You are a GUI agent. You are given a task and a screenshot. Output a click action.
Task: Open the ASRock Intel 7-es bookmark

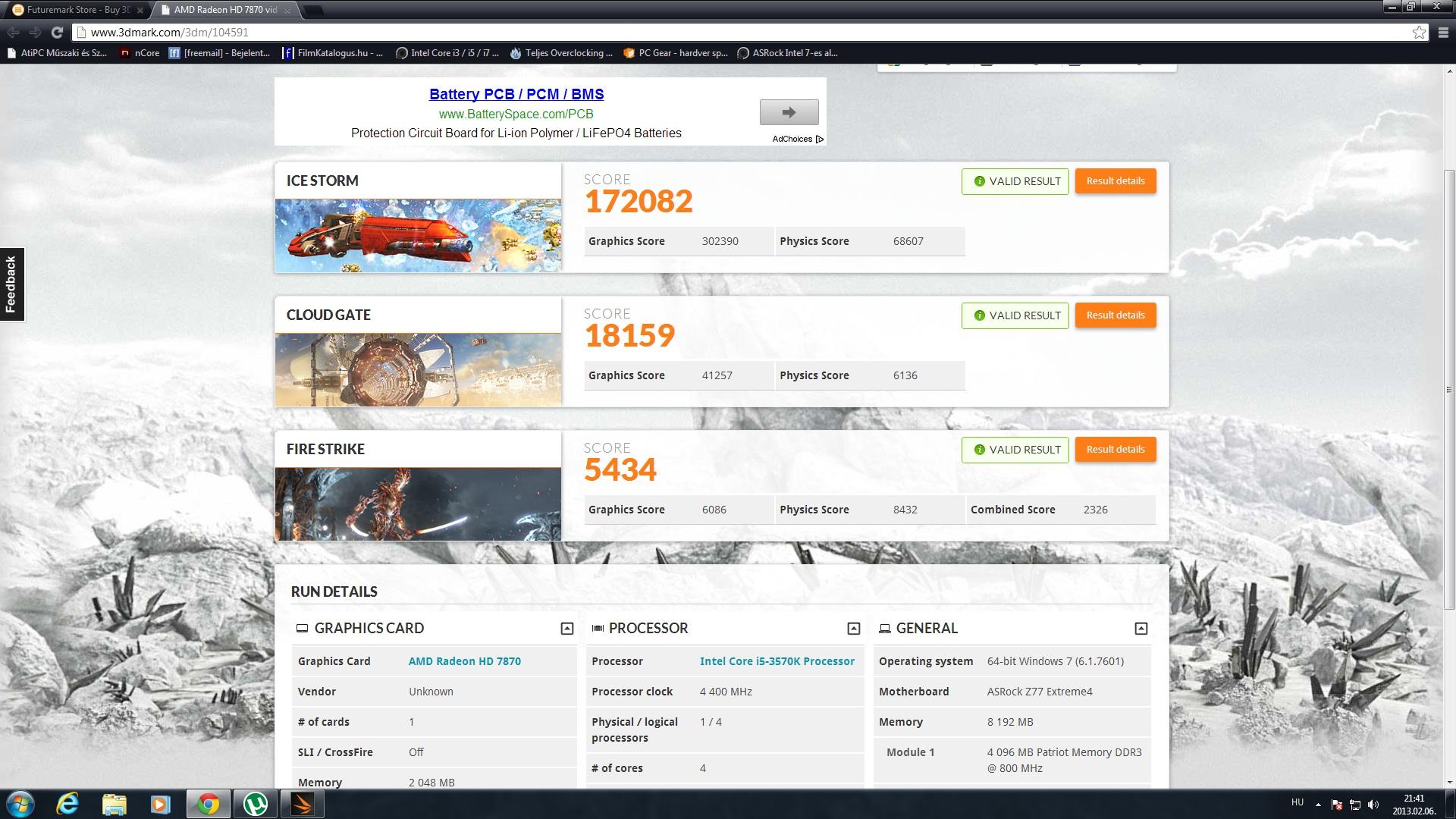tap(788, 53)
